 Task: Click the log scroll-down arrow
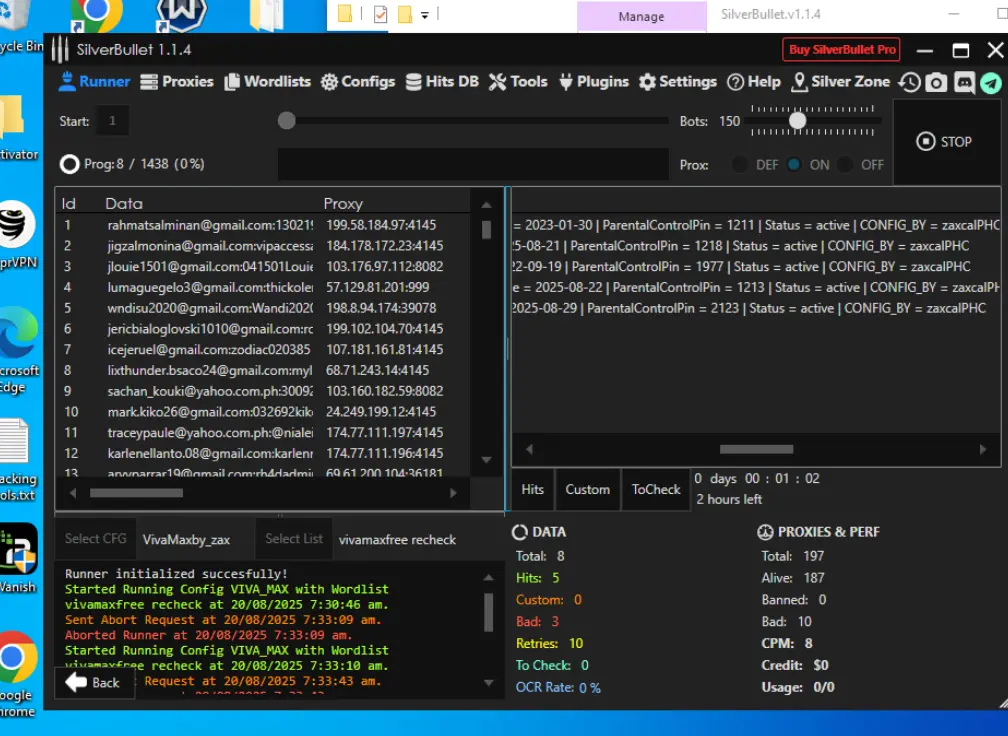click(489, 683)
